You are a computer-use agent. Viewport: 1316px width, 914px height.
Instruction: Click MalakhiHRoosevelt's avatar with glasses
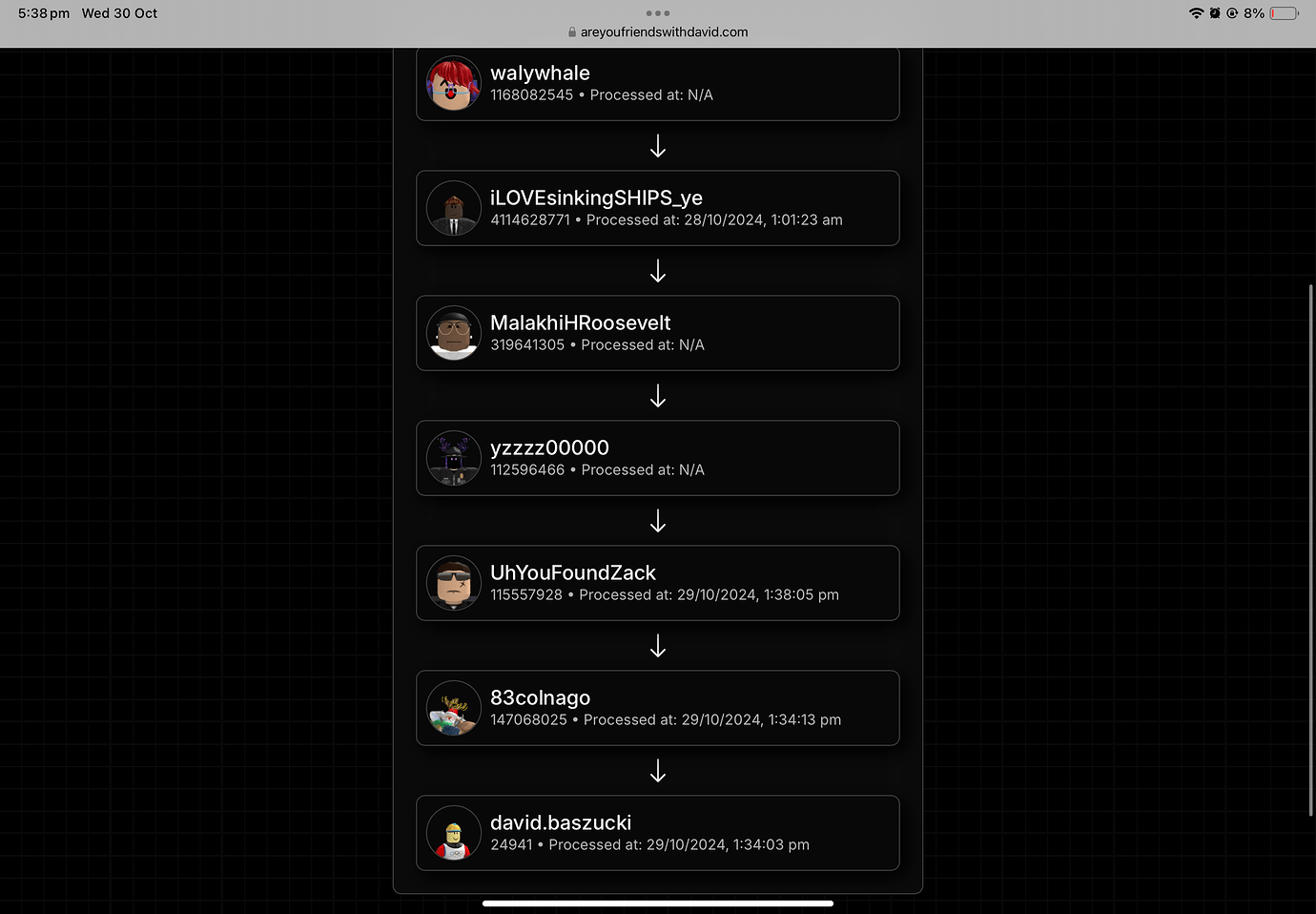pos(454,333)
